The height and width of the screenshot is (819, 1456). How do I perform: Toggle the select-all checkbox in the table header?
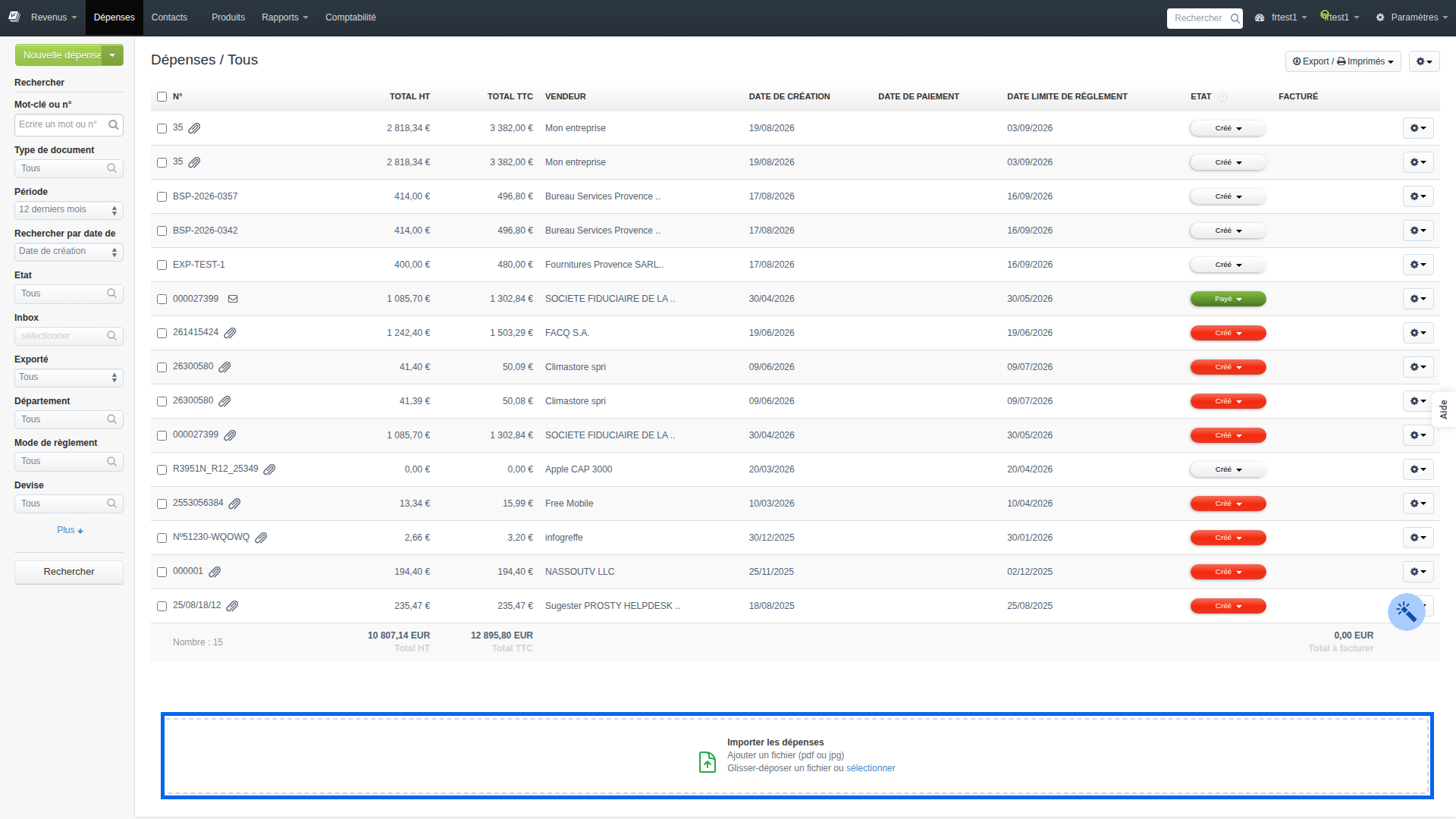coord(162,97)
